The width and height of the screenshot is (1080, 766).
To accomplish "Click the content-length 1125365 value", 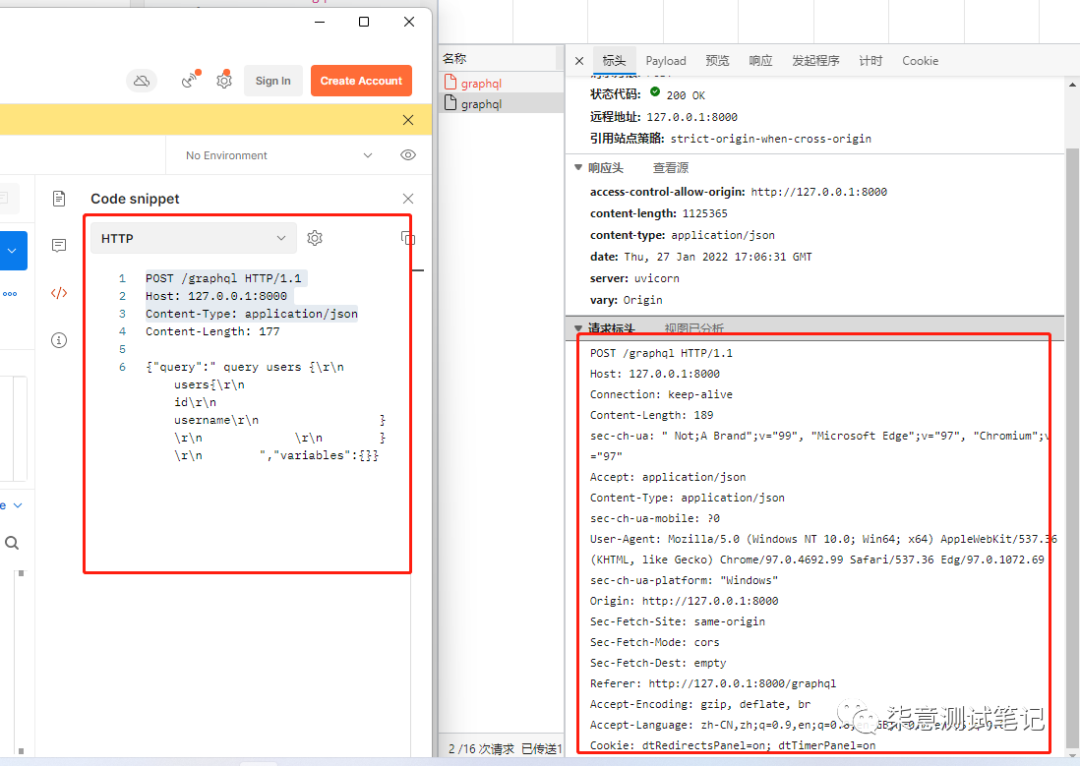I will [705, 214].
